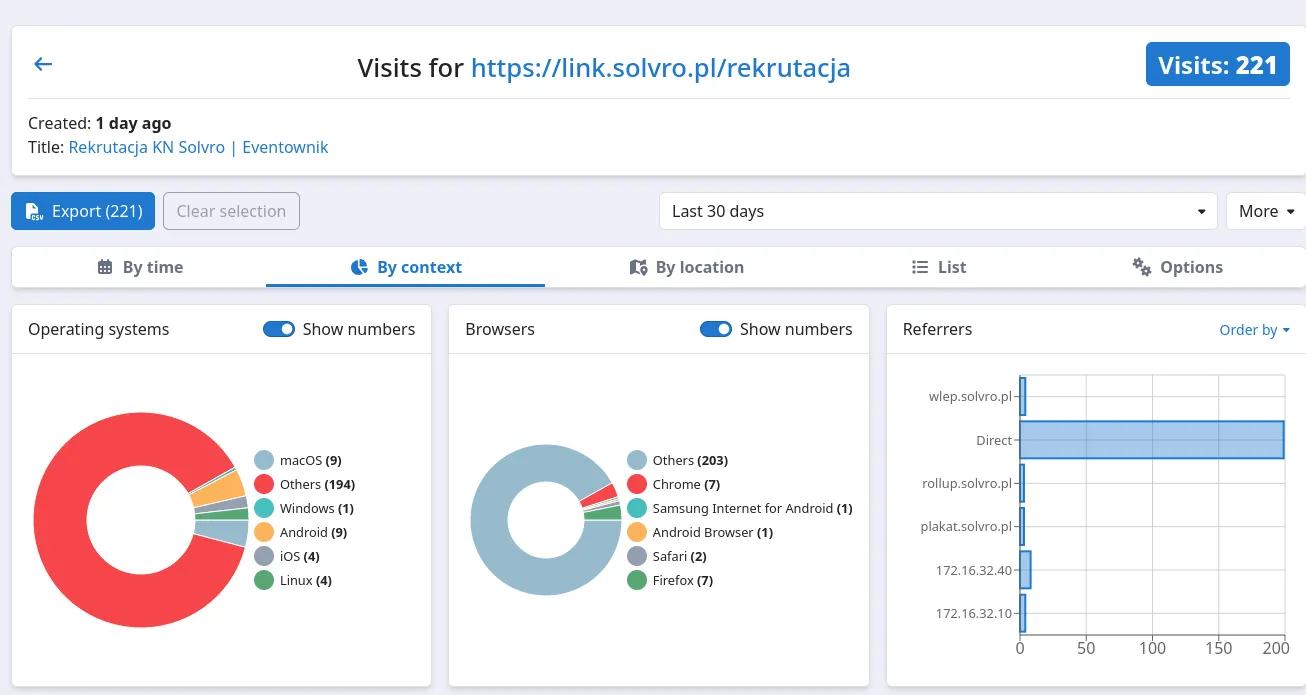Click the pie chart icon in By context
Image resolution: width=1306 pixels, height=695 pixels.
pos(360,267)
